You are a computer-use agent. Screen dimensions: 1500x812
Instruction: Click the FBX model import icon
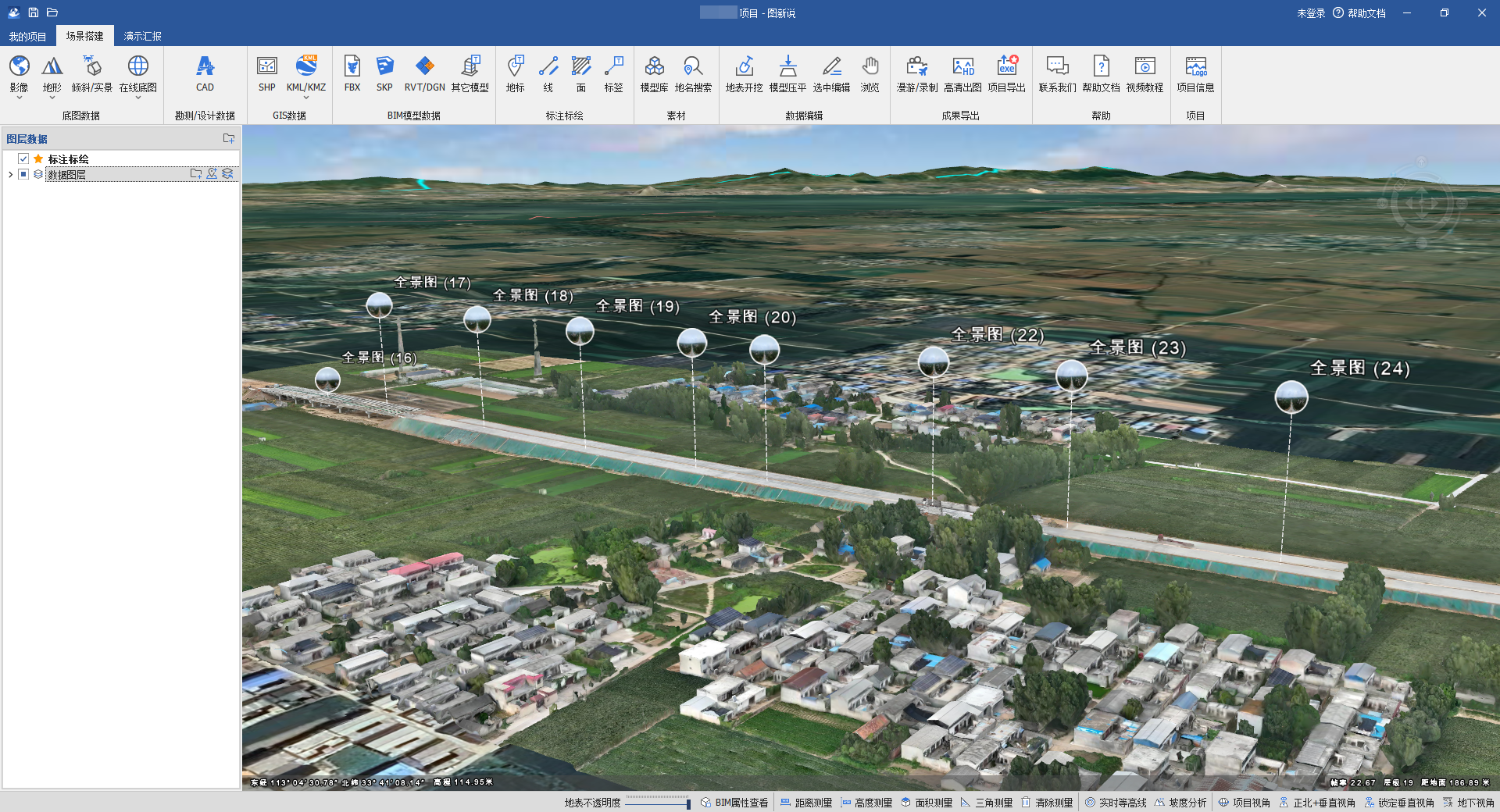[352, 73]
